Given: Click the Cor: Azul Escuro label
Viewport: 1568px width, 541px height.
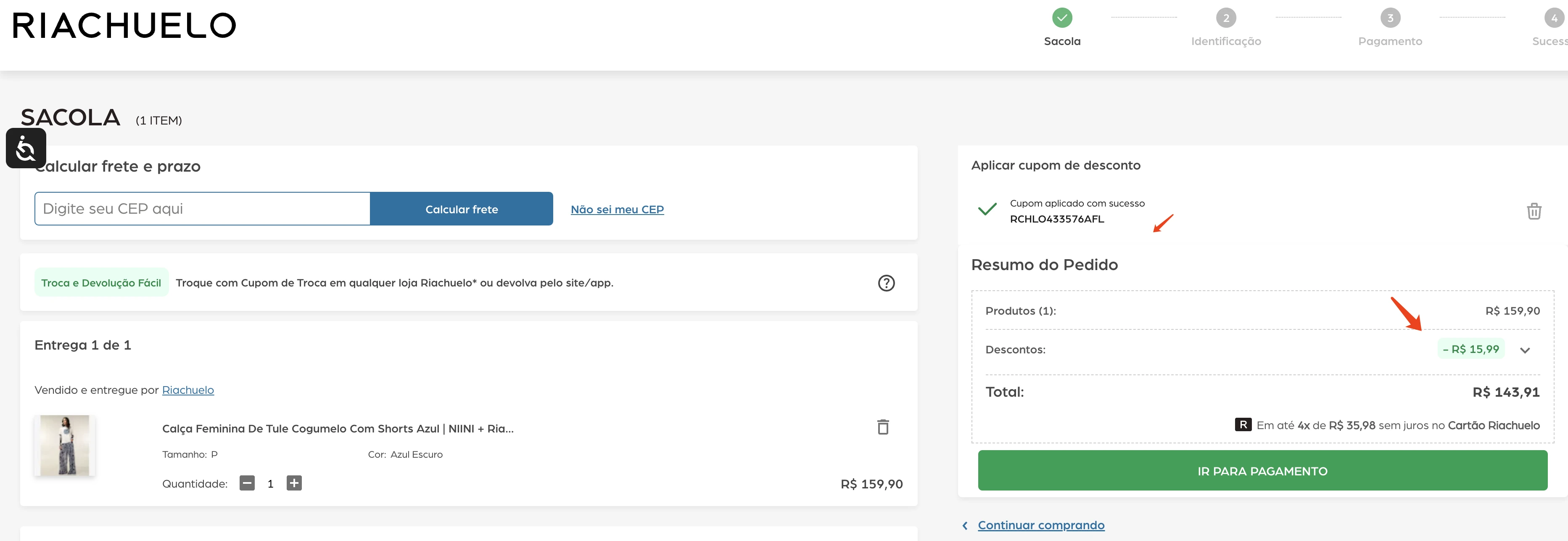Looking at the screenshot, I should click(x=405, y=454).
